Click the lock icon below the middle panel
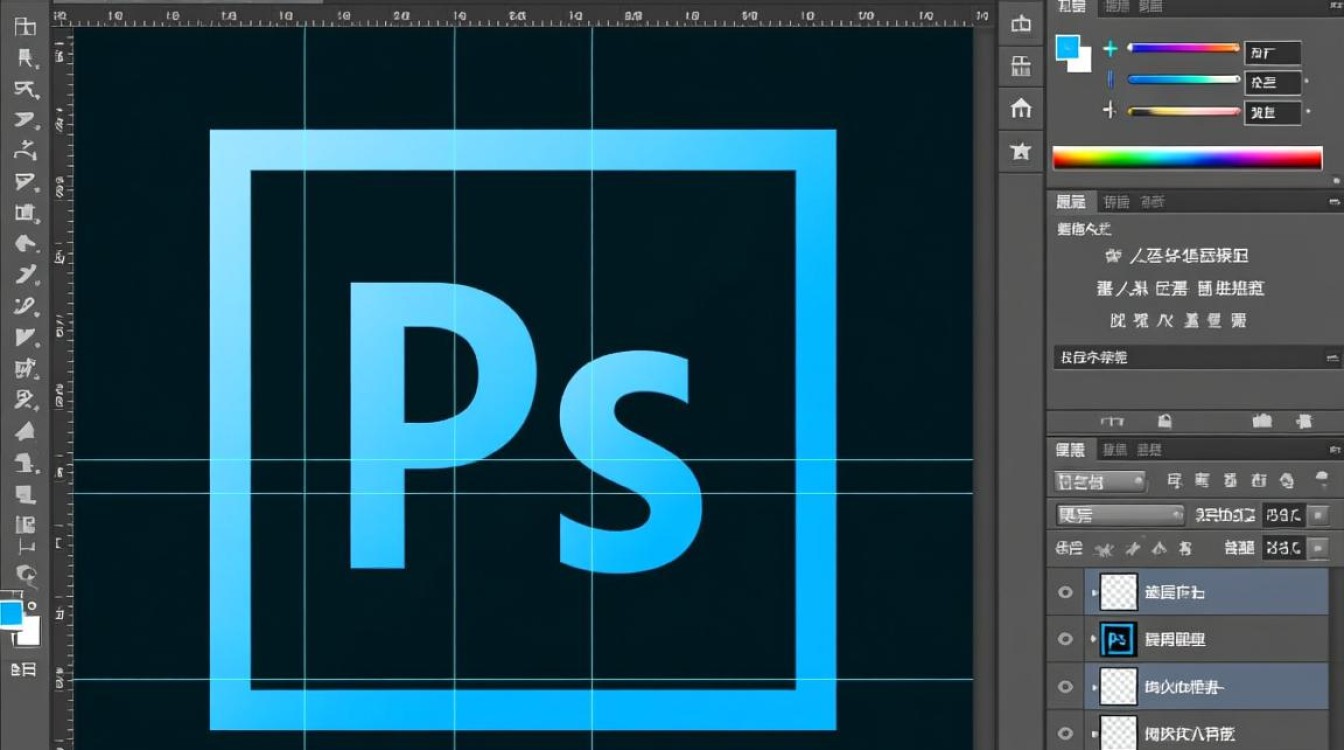 pos(1165,421)
